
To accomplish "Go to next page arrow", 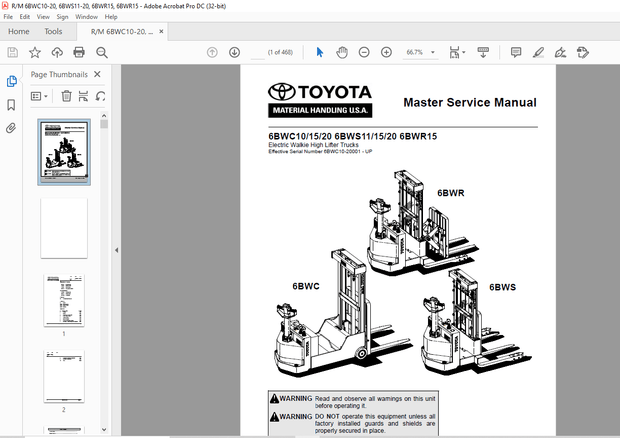I will 234,52.
